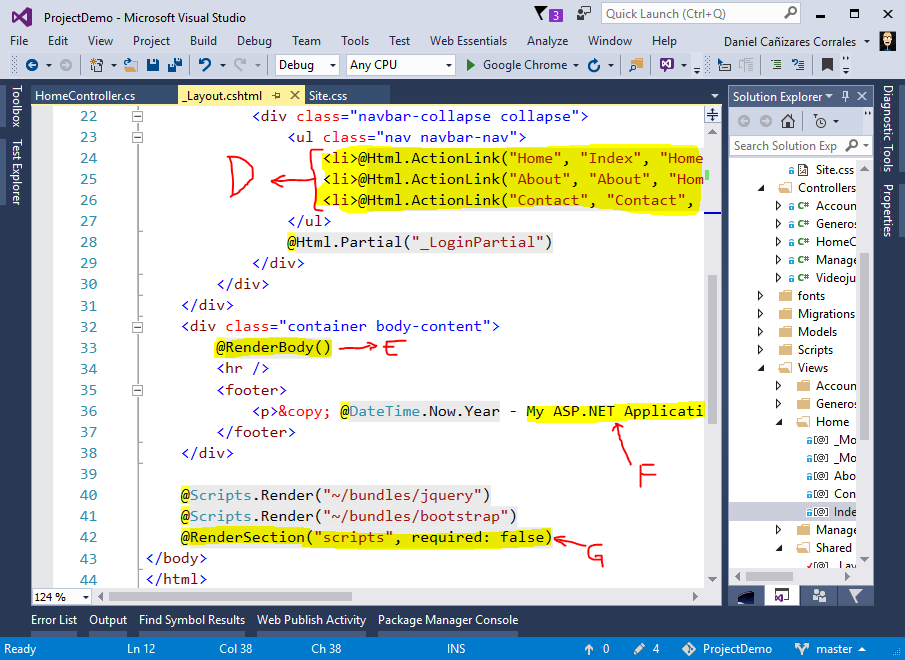This screenshot has height=660, width=905.
Task: Click the user account avatar picture
Action: click(x=887, y=41)
